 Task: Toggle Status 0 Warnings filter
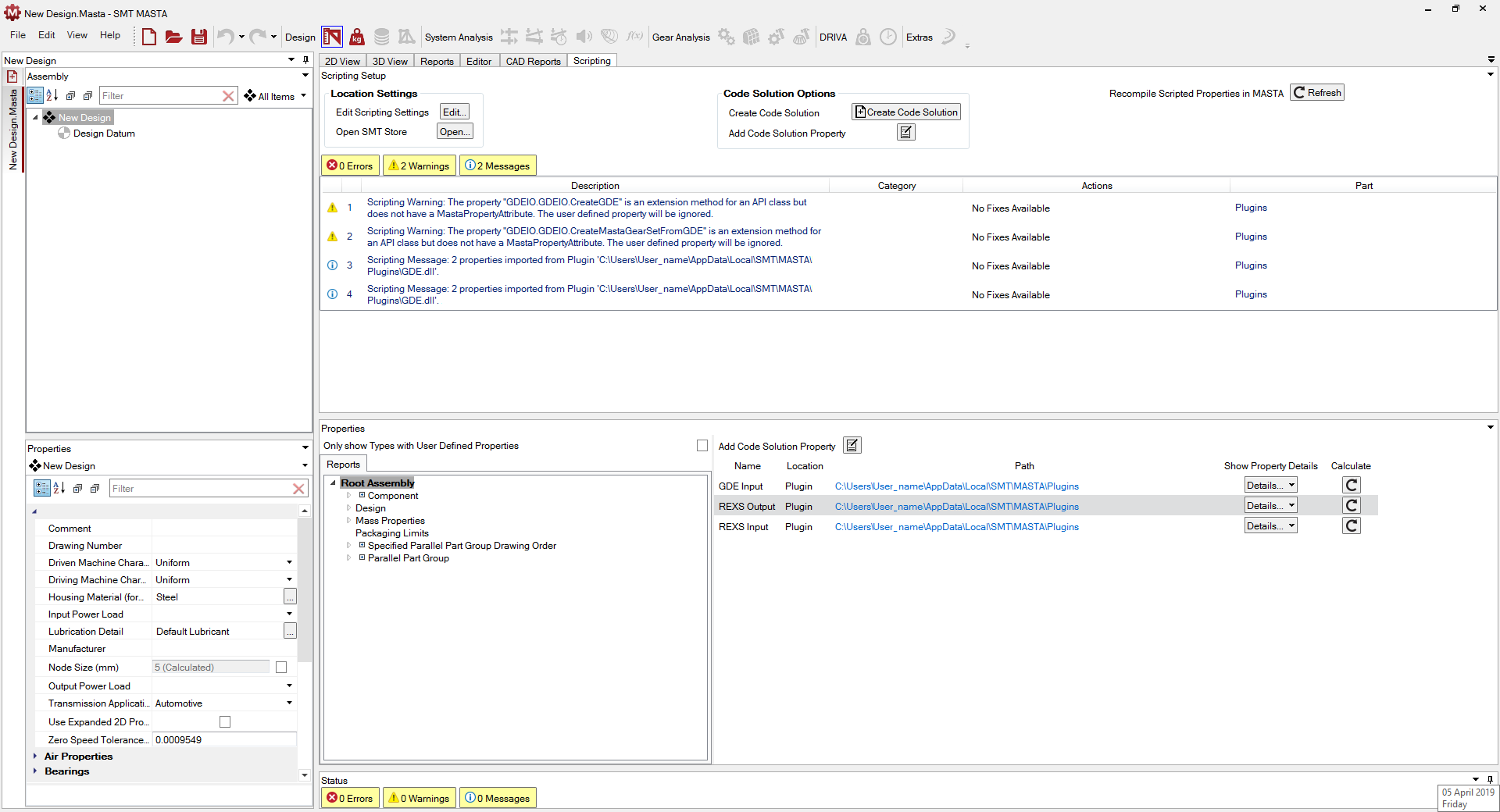click(420, 798)
